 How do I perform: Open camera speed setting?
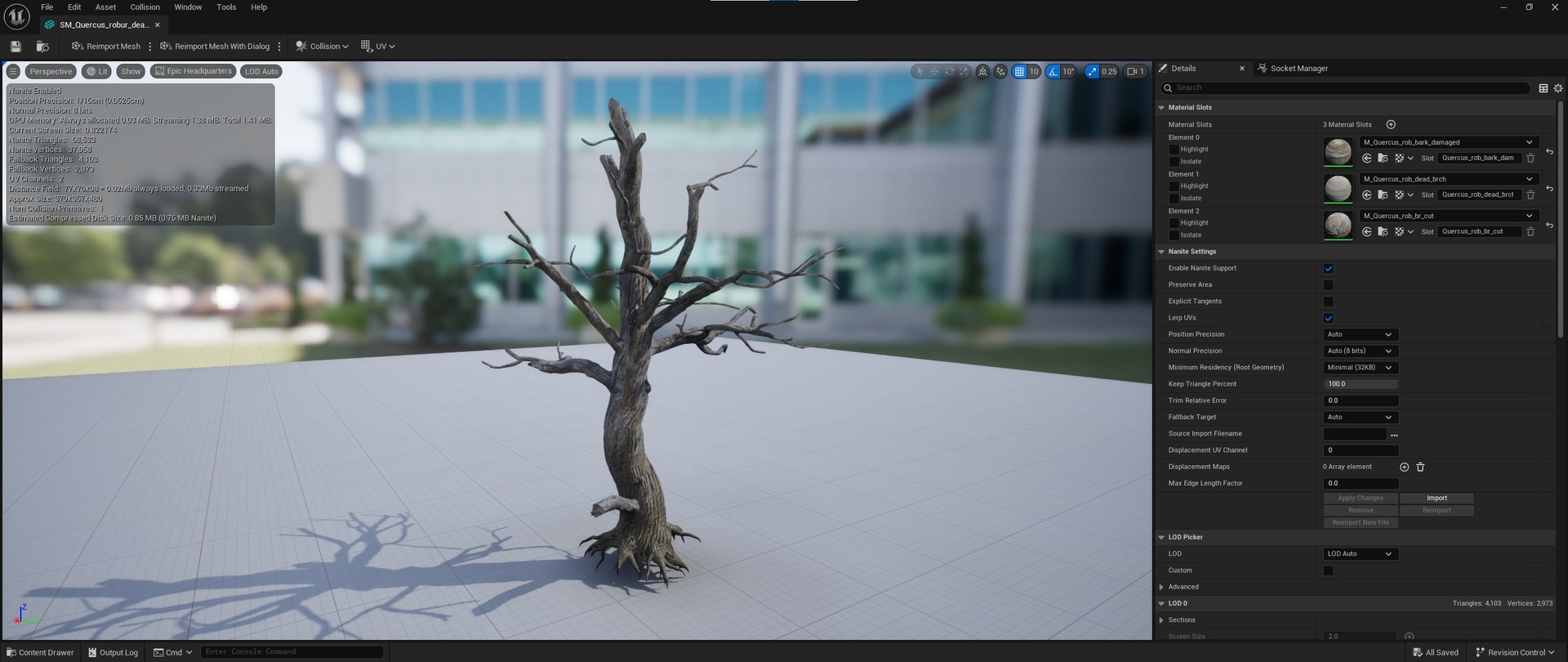coord(1136,72)
